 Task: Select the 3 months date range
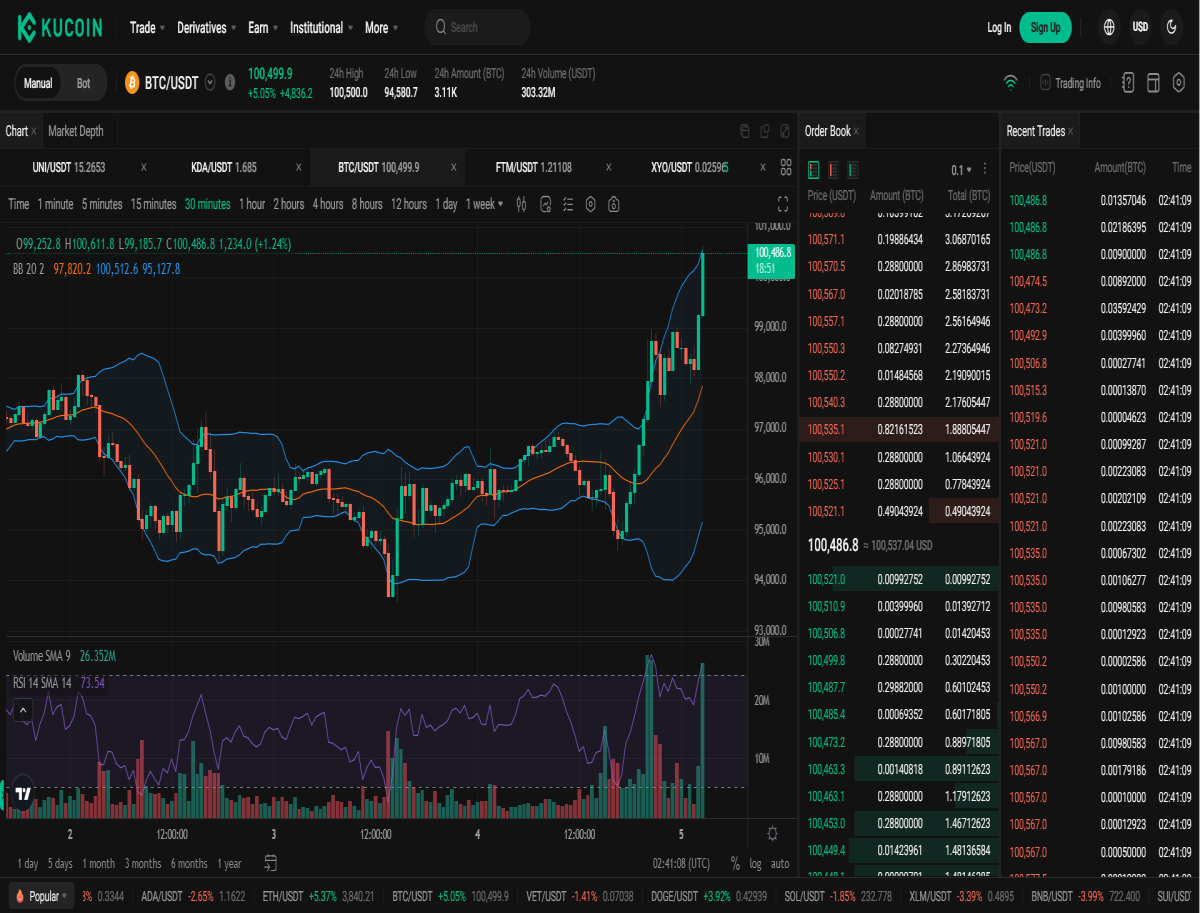pos(143,863)
